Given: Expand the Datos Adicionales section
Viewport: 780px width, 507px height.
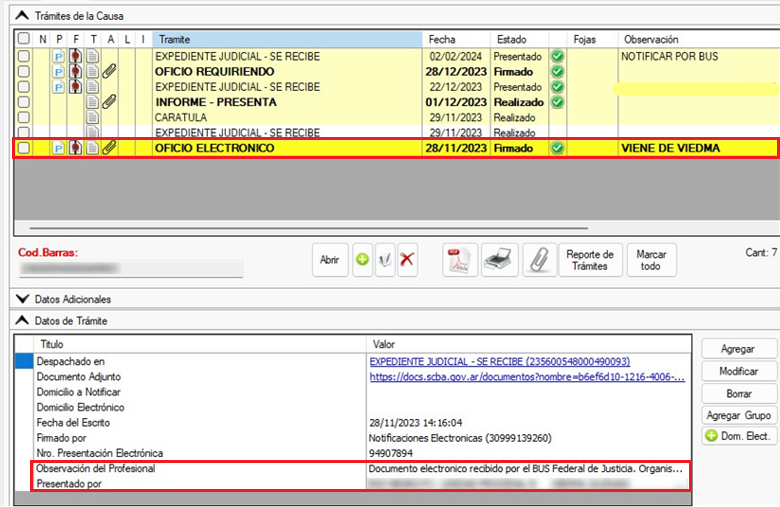Looking at the screenshot, I should (23, 298).
